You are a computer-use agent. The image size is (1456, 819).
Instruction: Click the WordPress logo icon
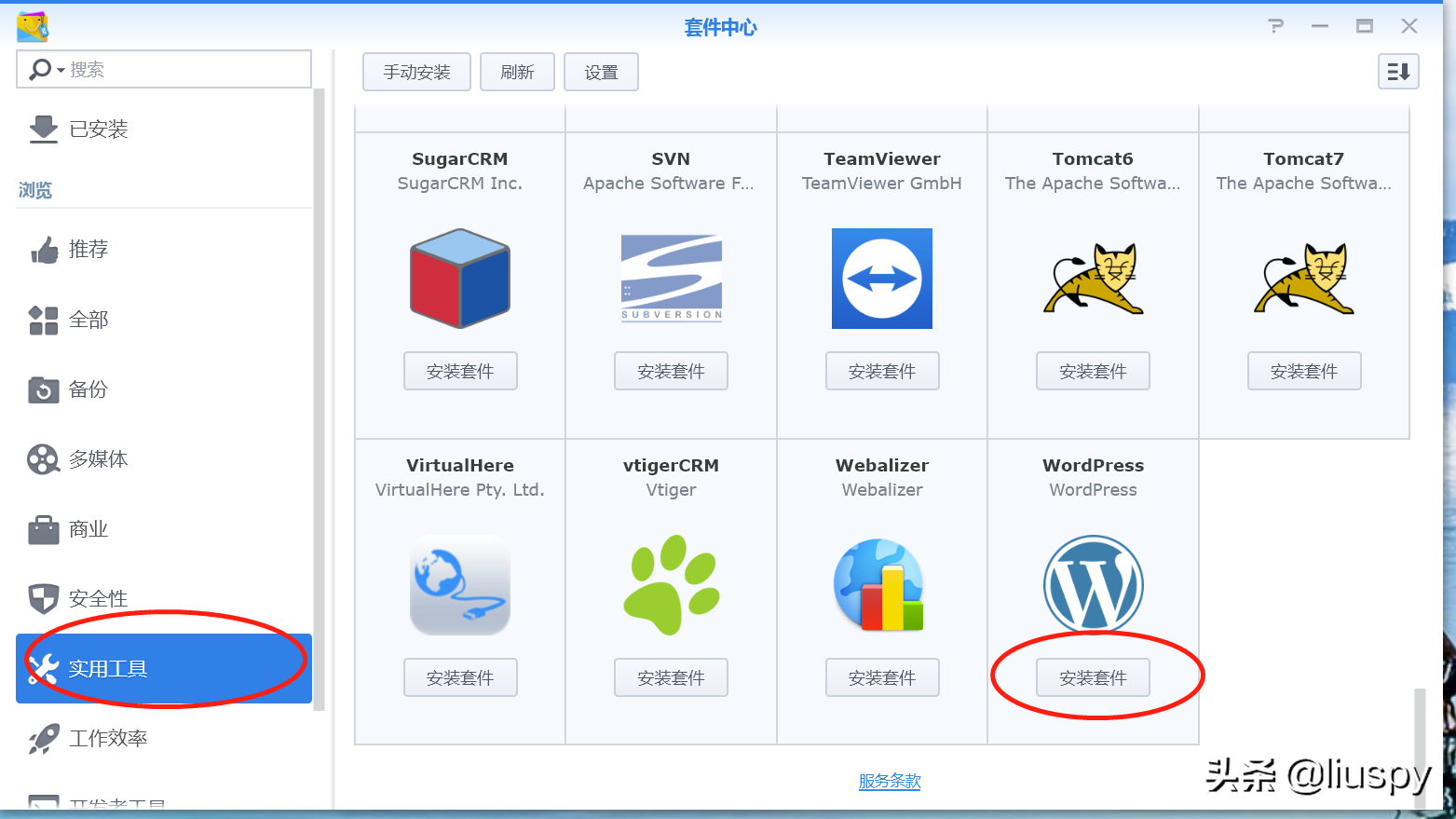pos(1093,585)
